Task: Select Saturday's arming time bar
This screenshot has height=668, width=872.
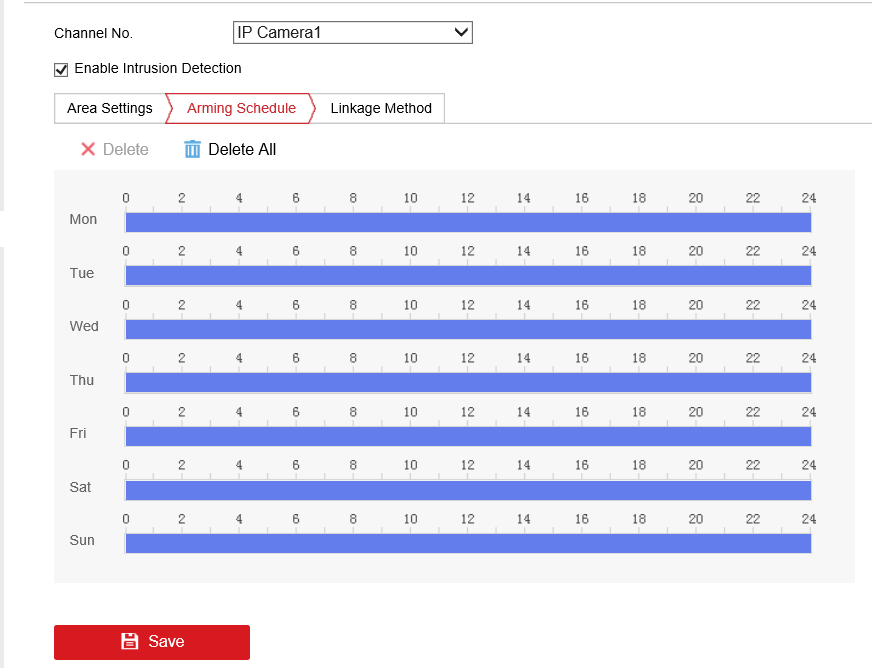Action: 468,490
